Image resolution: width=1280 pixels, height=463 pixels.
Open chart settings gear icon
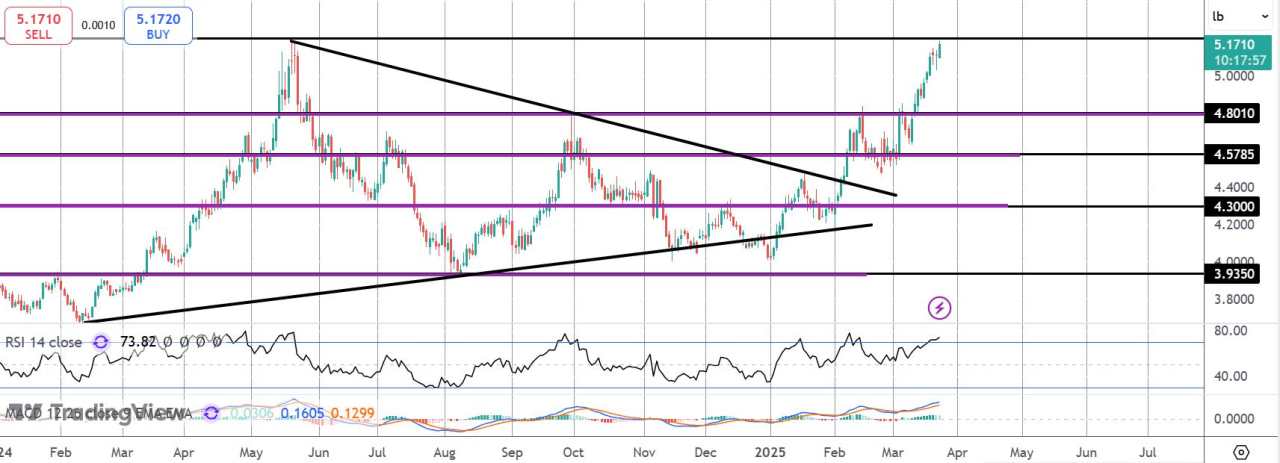(x=1241, y=451)
